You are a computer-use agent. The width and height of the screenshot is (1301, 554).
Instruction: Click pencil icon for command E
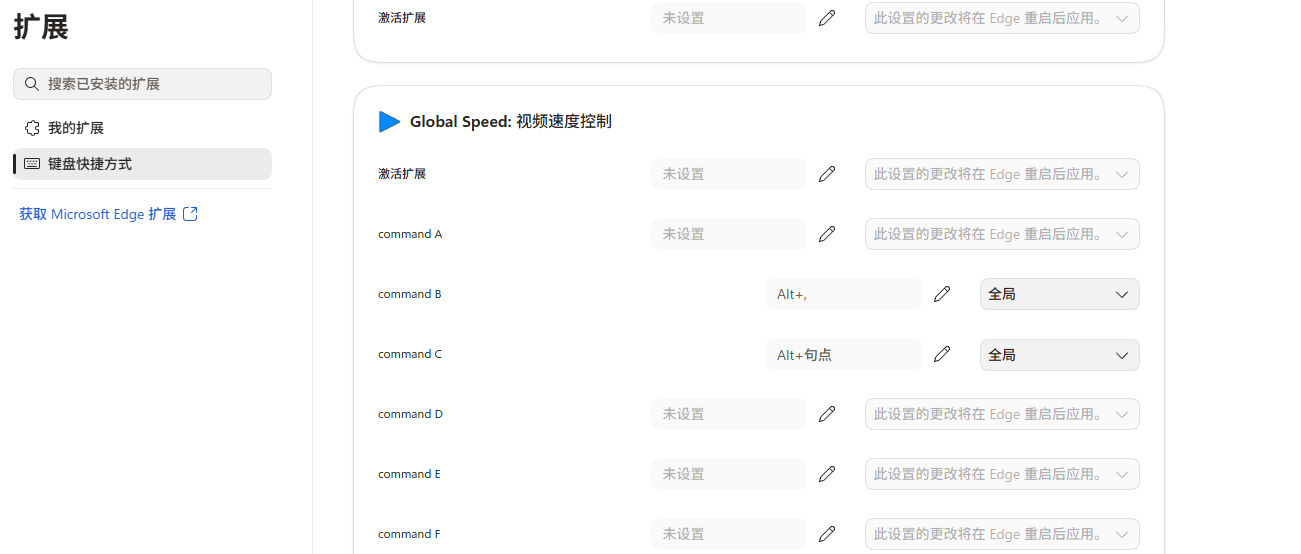click(x=827, y=474)
